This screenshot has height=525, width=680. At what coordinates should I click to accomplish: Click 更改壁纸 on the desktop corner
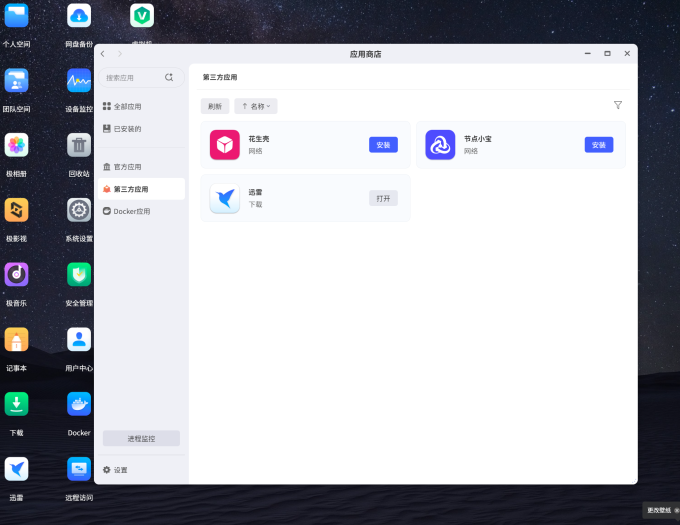point(659,510)
